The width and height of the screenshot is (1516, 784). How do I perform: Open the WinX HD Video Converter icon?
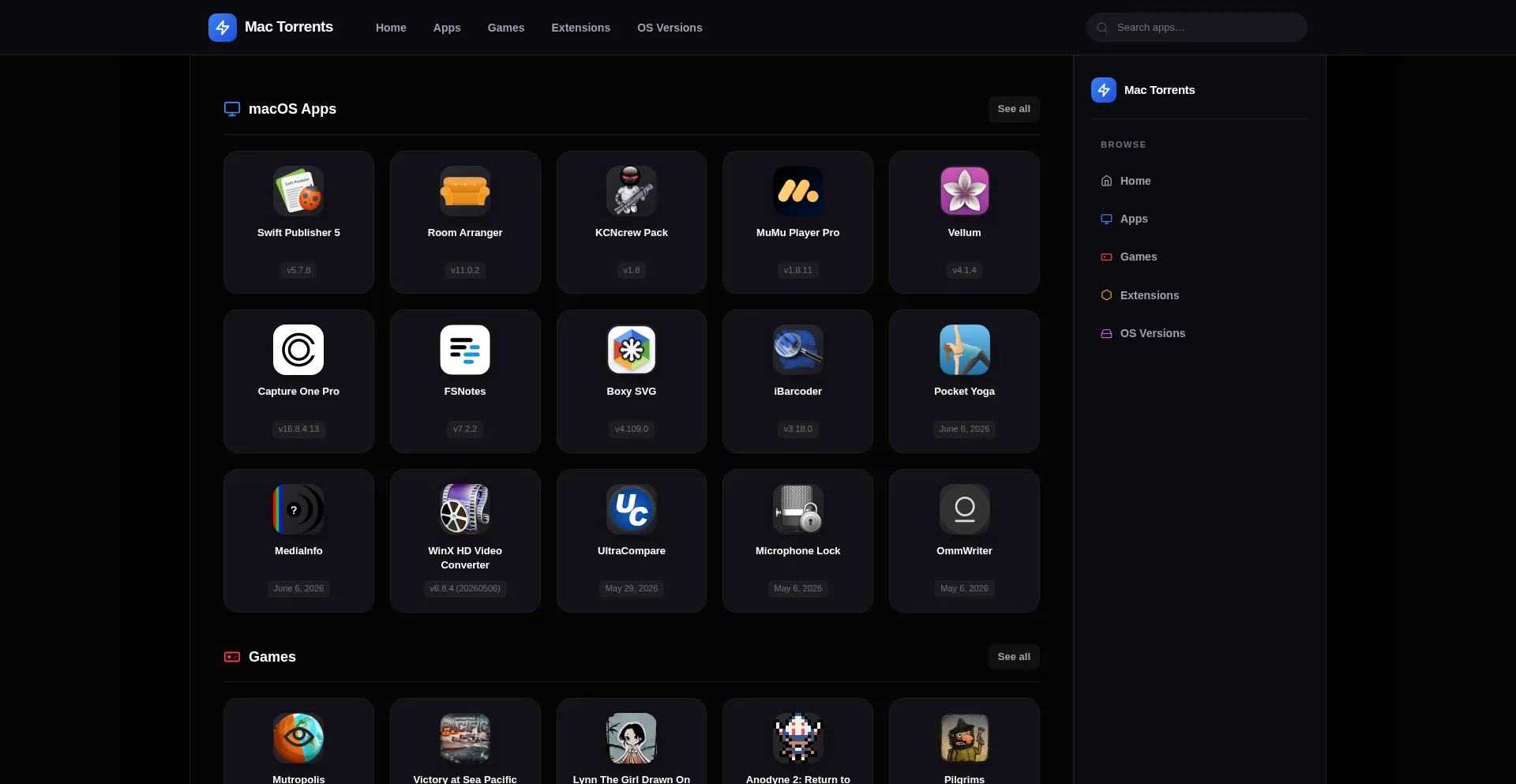pos(465,509)
